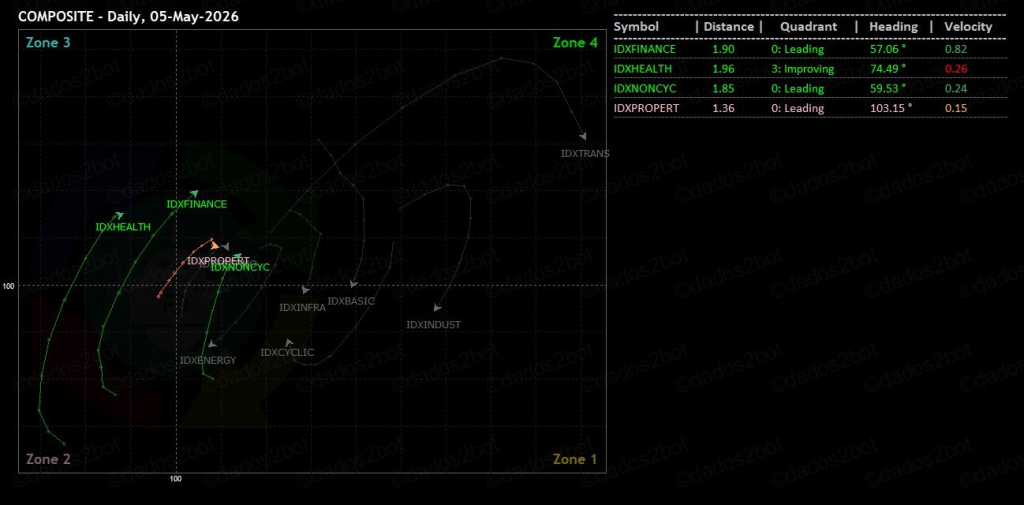Click the IDXCYCLIC arrowhead marker
The width and height of the screenshot is (1024, 505).
[289, 343]
